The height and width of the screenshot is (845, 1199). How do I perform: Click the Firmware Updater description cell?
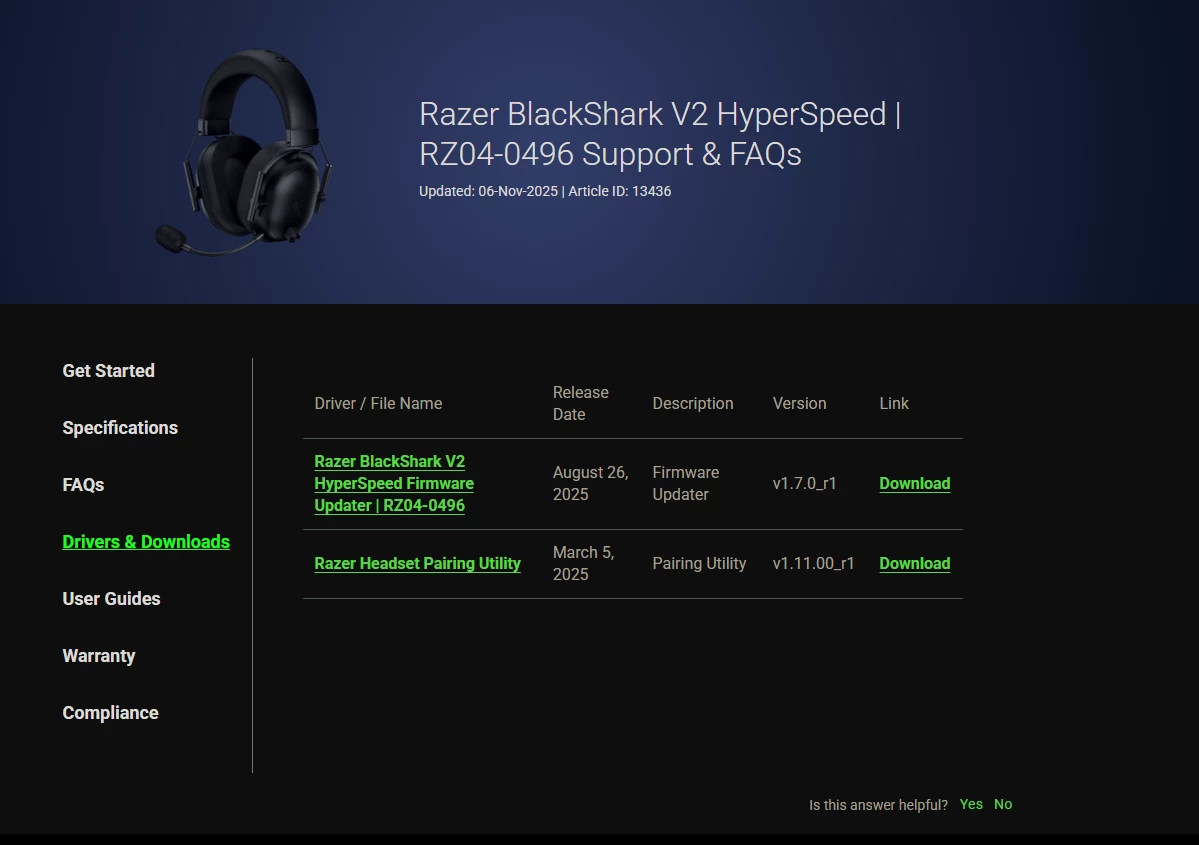tap(686, 483)
